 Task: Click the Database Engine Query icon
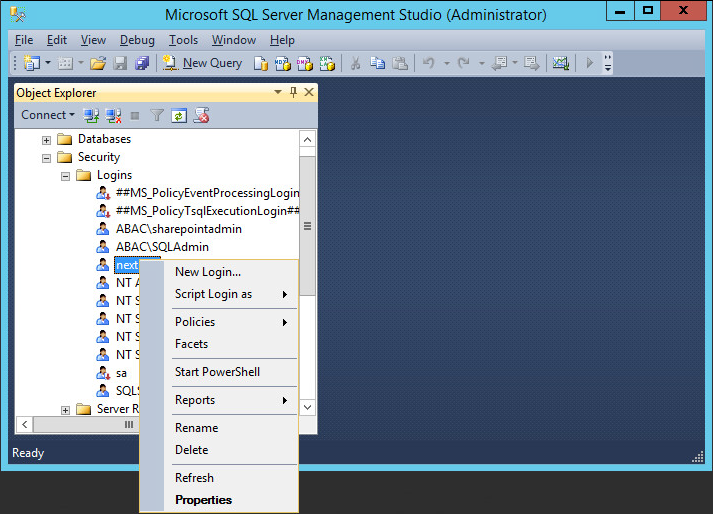tap(260, 63)
